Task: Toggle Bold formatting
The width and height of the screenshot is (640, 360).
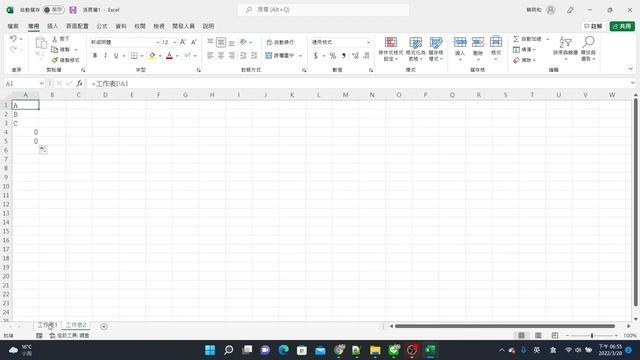Action: (x=95, y=56)
